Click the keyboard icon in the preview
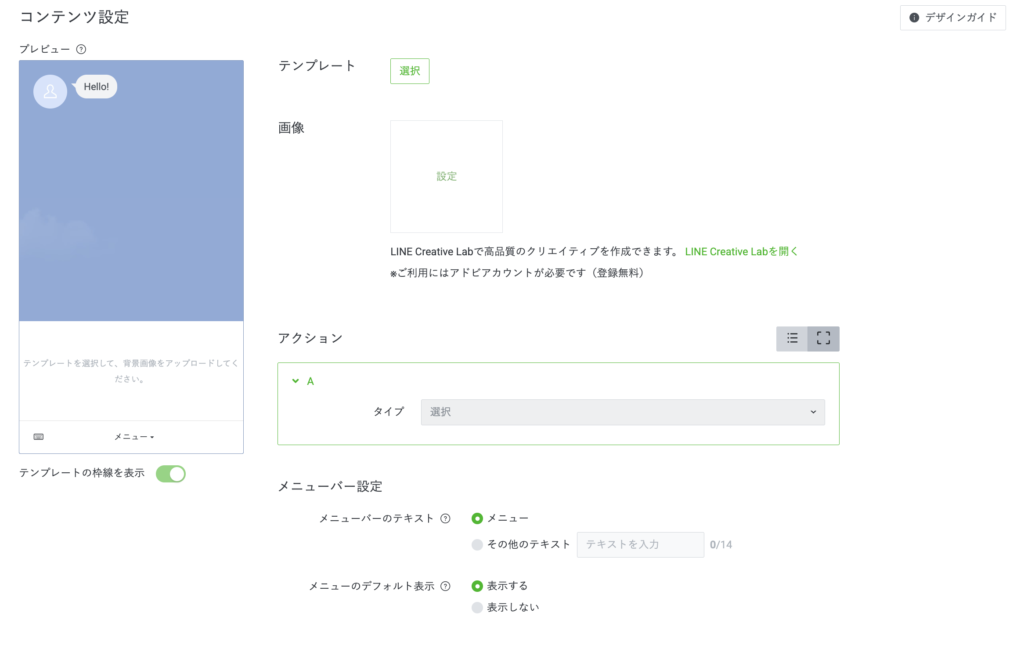Viewport: 1024px width, 645px height. click(x=39, y=437)
